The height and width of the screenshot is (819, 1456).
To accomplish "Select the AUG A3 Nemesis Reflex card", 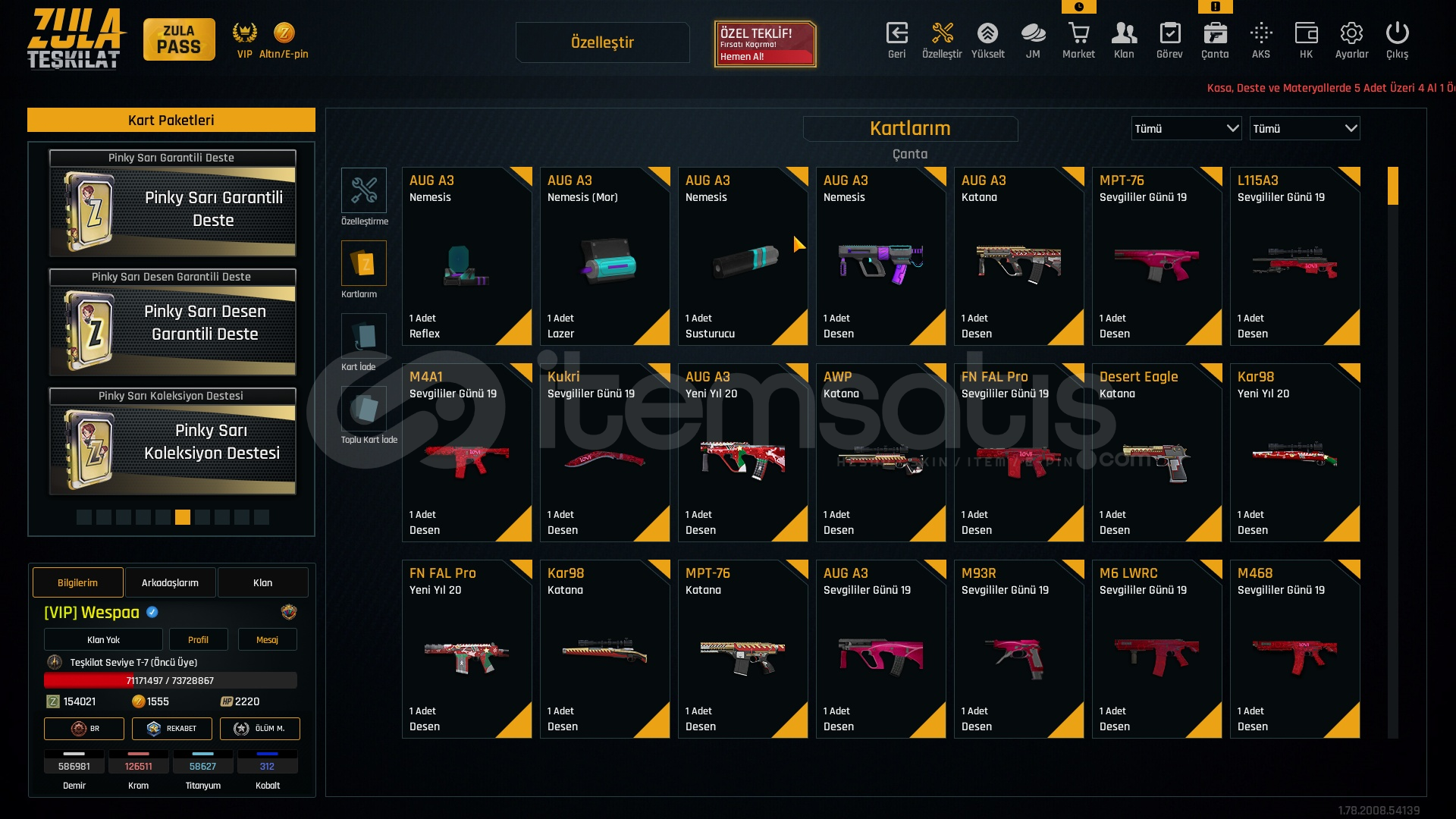I will [467, 256].
